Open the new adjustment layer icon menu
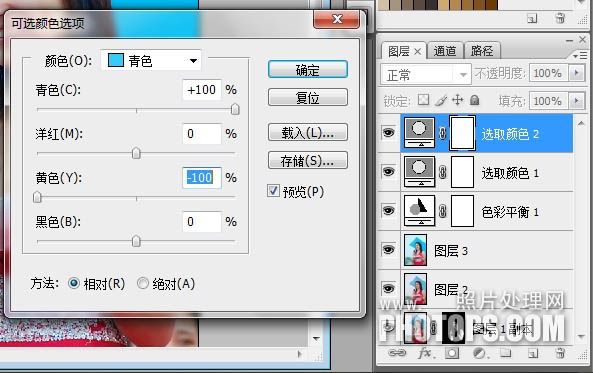This screenshot has height=373, width=593. click(x=480, y=353)
